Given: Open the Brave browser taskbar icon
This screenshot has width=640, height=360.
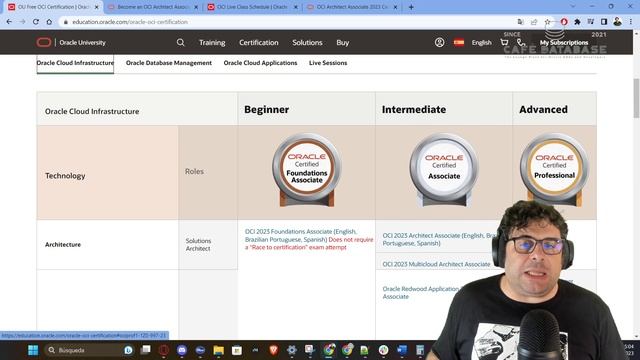Looking at the screenshot, I should pos(273,350).
